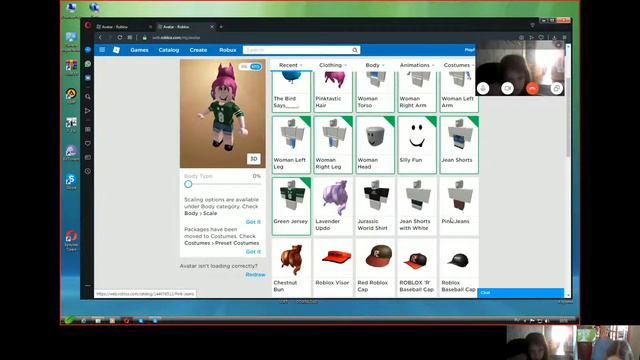Hang up the video call
The width and height of the screenshot is (640, 360).
tap(532, 88)
